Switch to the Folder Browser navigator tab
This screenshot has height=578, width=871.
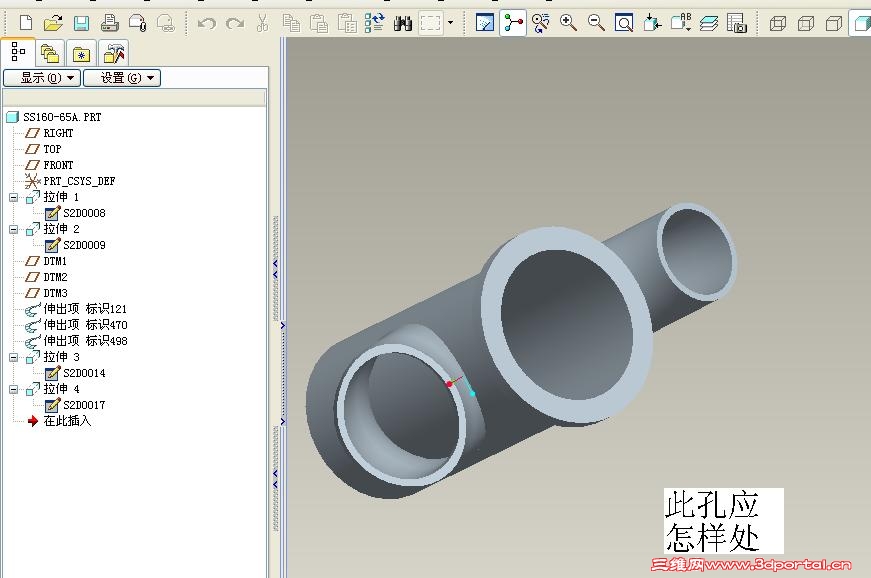(x=50, y=53)
